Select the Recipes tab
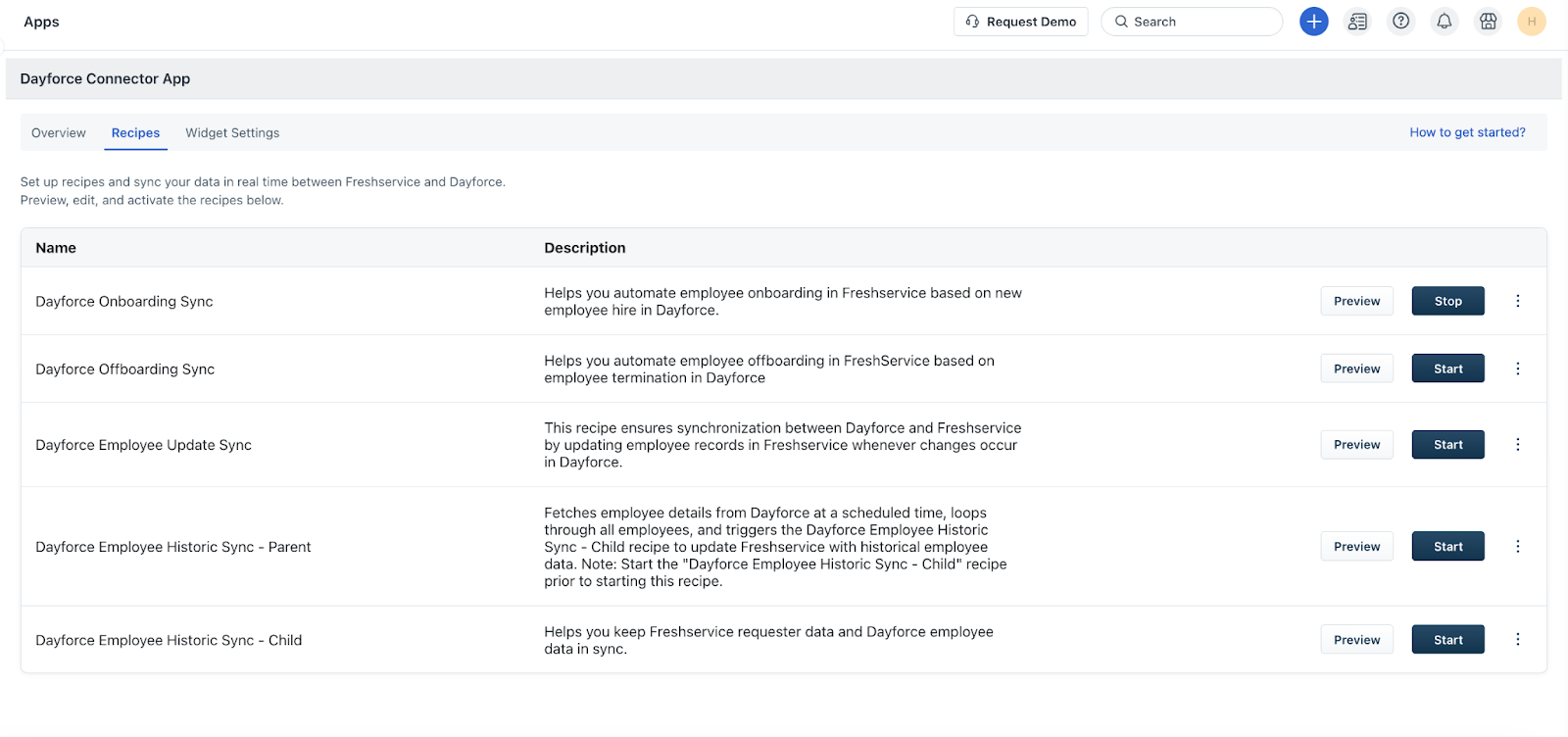This screenshot has height=737, width=1568. pos(135,133)
